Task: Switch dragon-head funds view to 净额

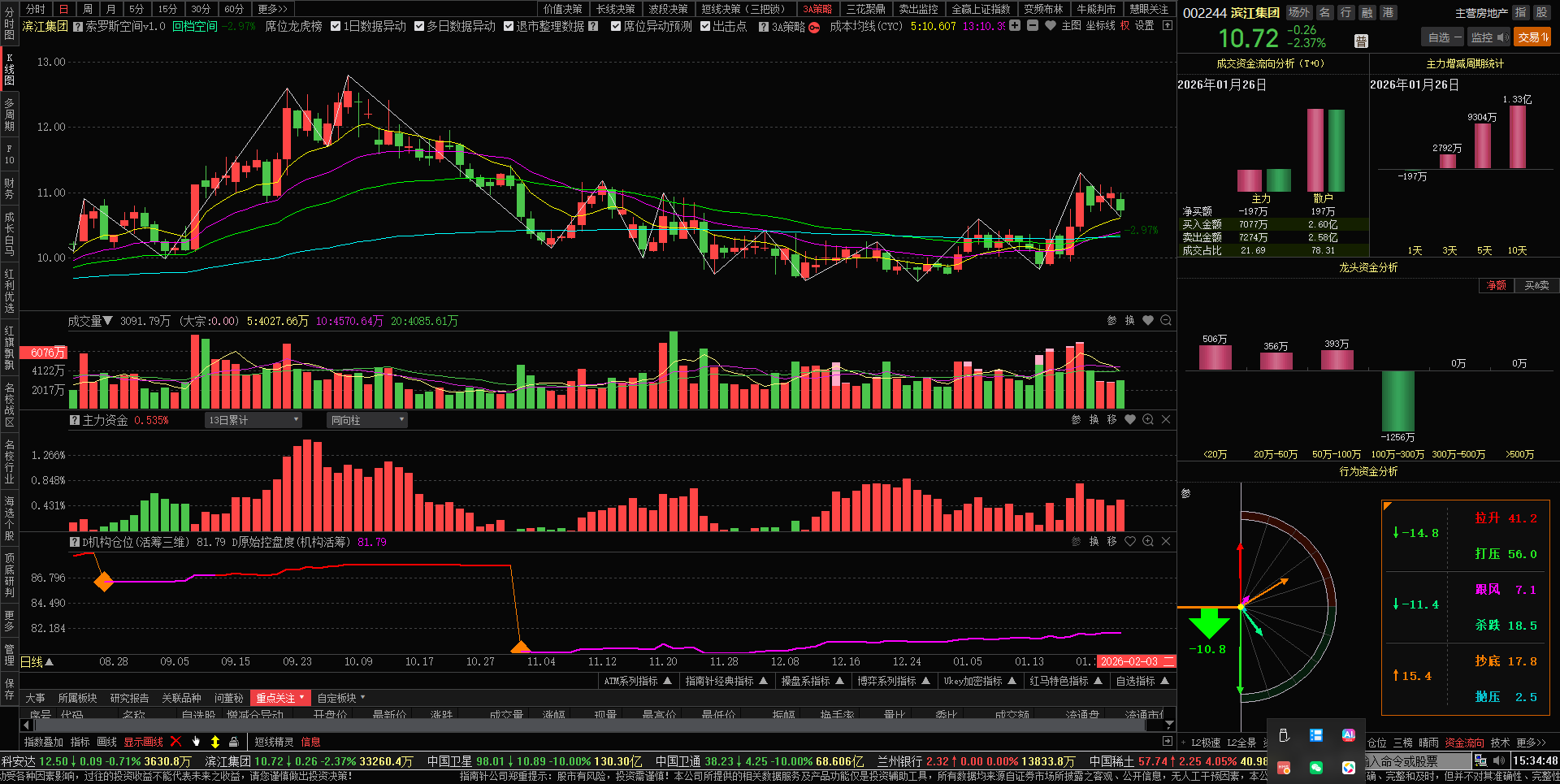Action: 1497,286
